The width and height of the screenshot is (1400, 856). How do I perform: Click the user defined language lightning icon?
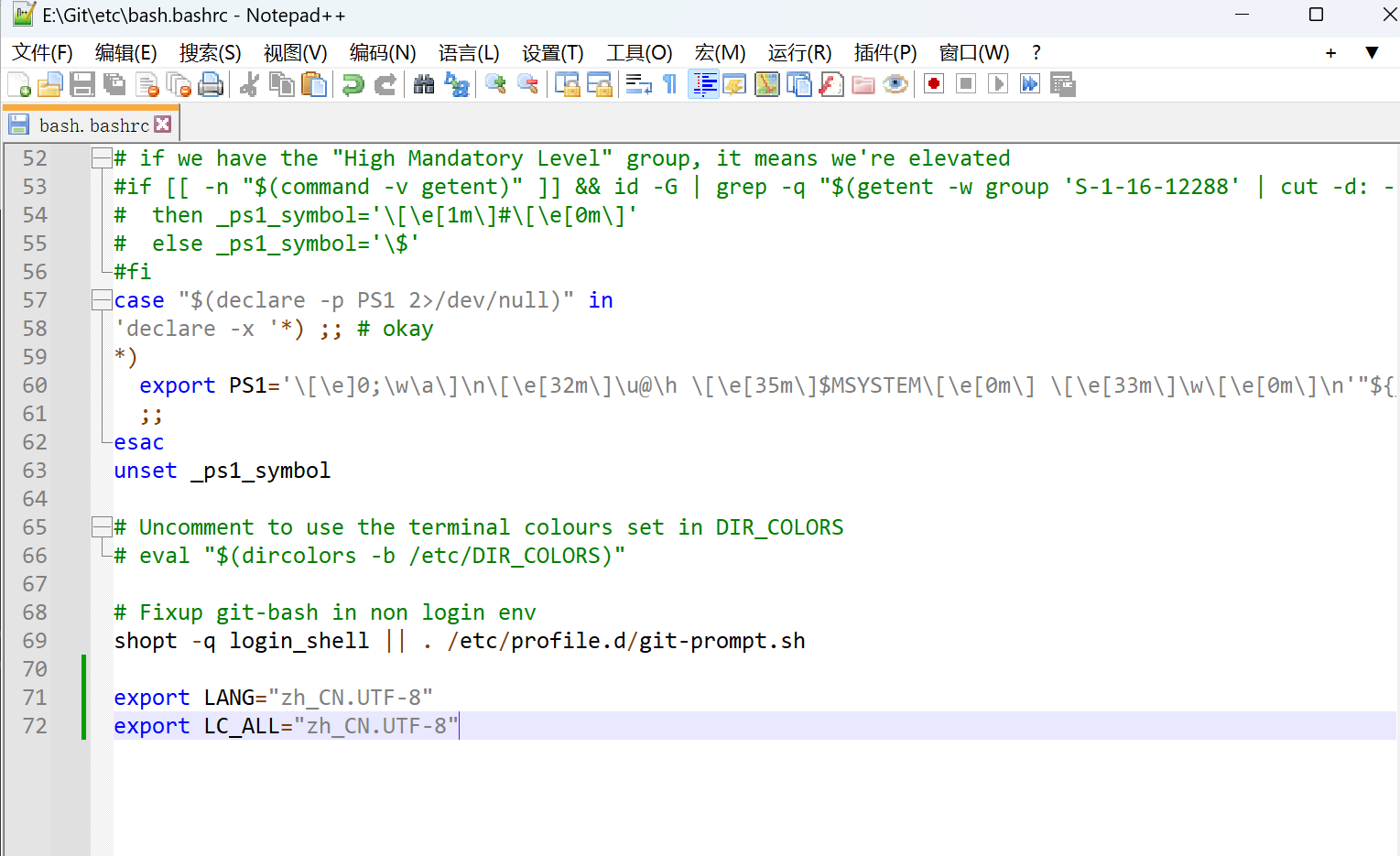coord(734,85)
